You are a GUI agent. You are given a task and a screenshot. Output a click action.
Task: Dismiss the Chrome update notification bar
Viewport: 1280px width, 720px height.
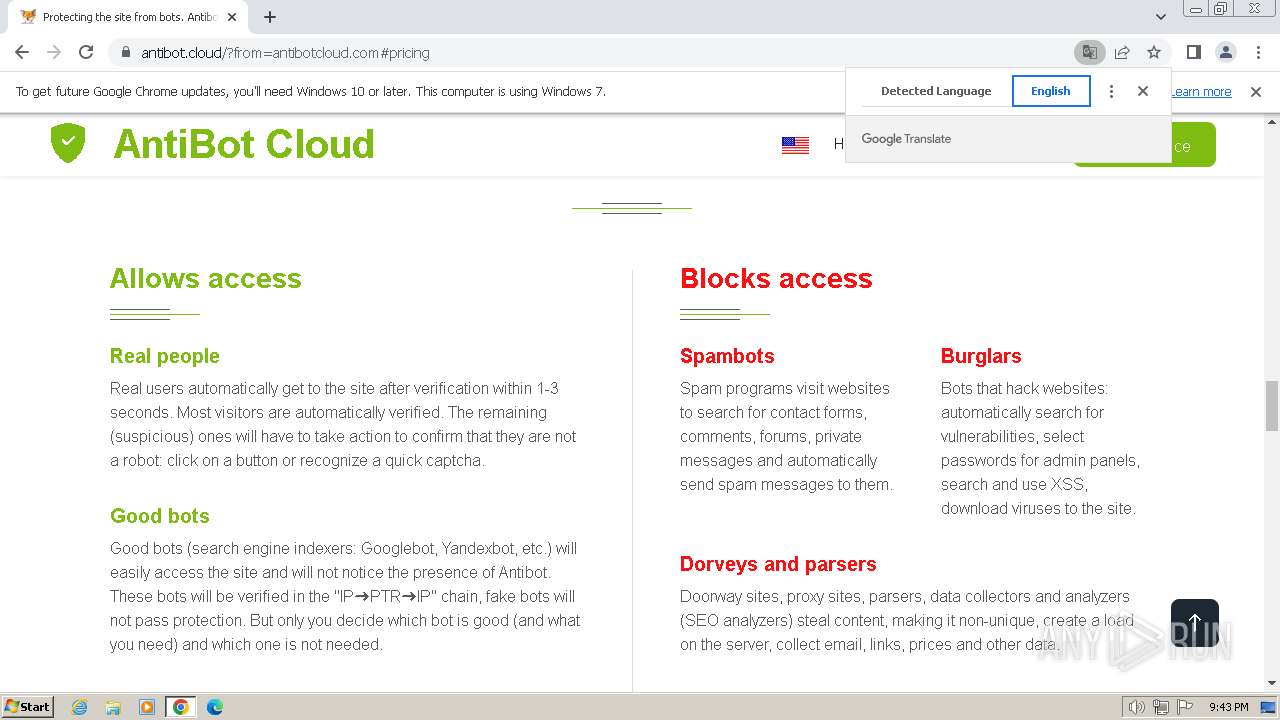coord(1256,91)
